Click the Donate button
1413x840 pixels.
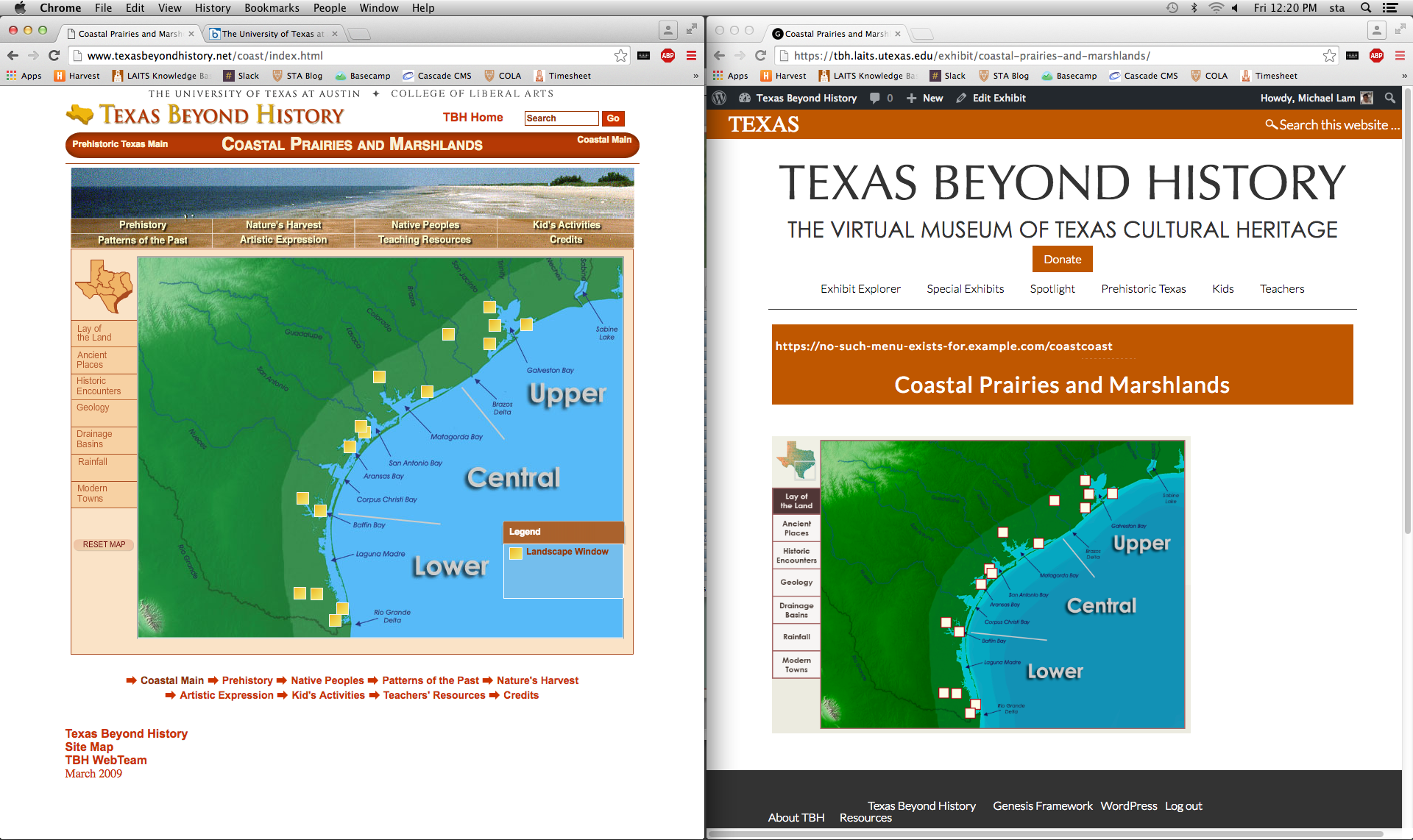click(x=1063, y=259)
